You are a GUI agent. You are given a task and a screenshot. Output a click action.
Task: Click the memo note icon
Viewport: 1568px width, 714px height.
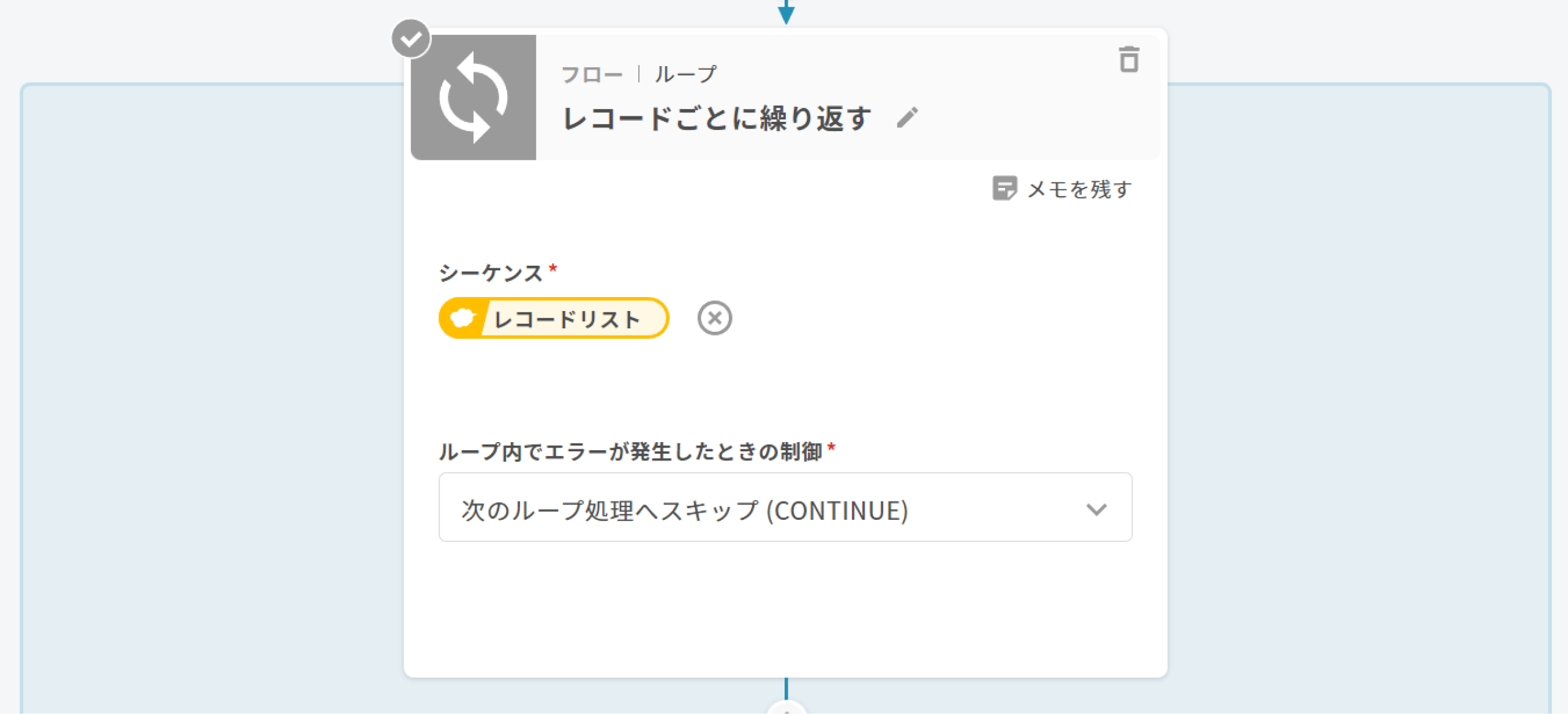click(x=1005, y=189)
